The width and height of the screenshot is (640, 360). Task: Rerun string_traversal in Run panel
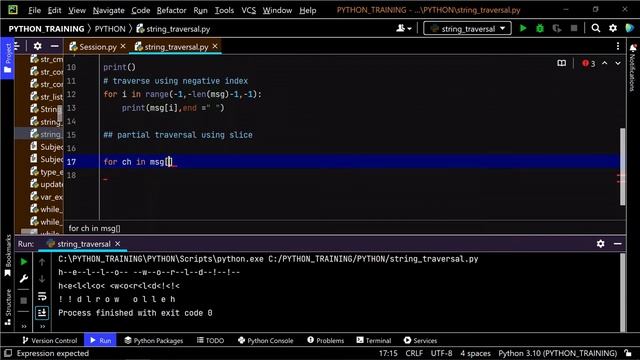click(24, 262)
